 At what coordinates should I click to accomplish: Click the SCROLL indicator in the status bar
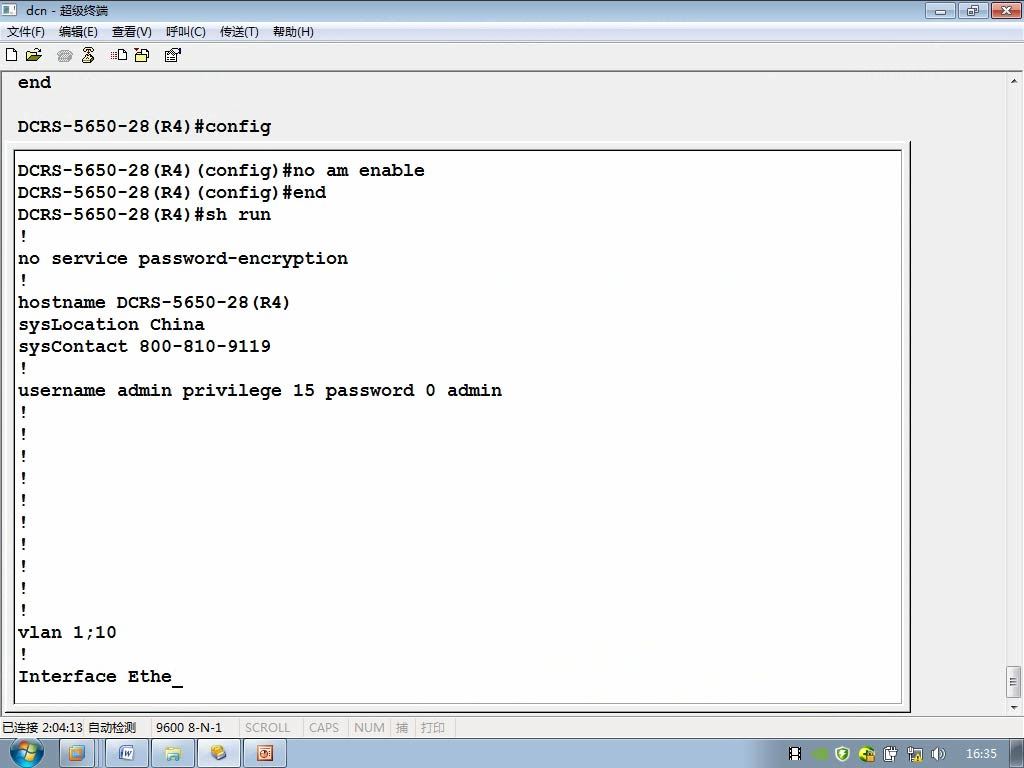(x=267, y=727)
